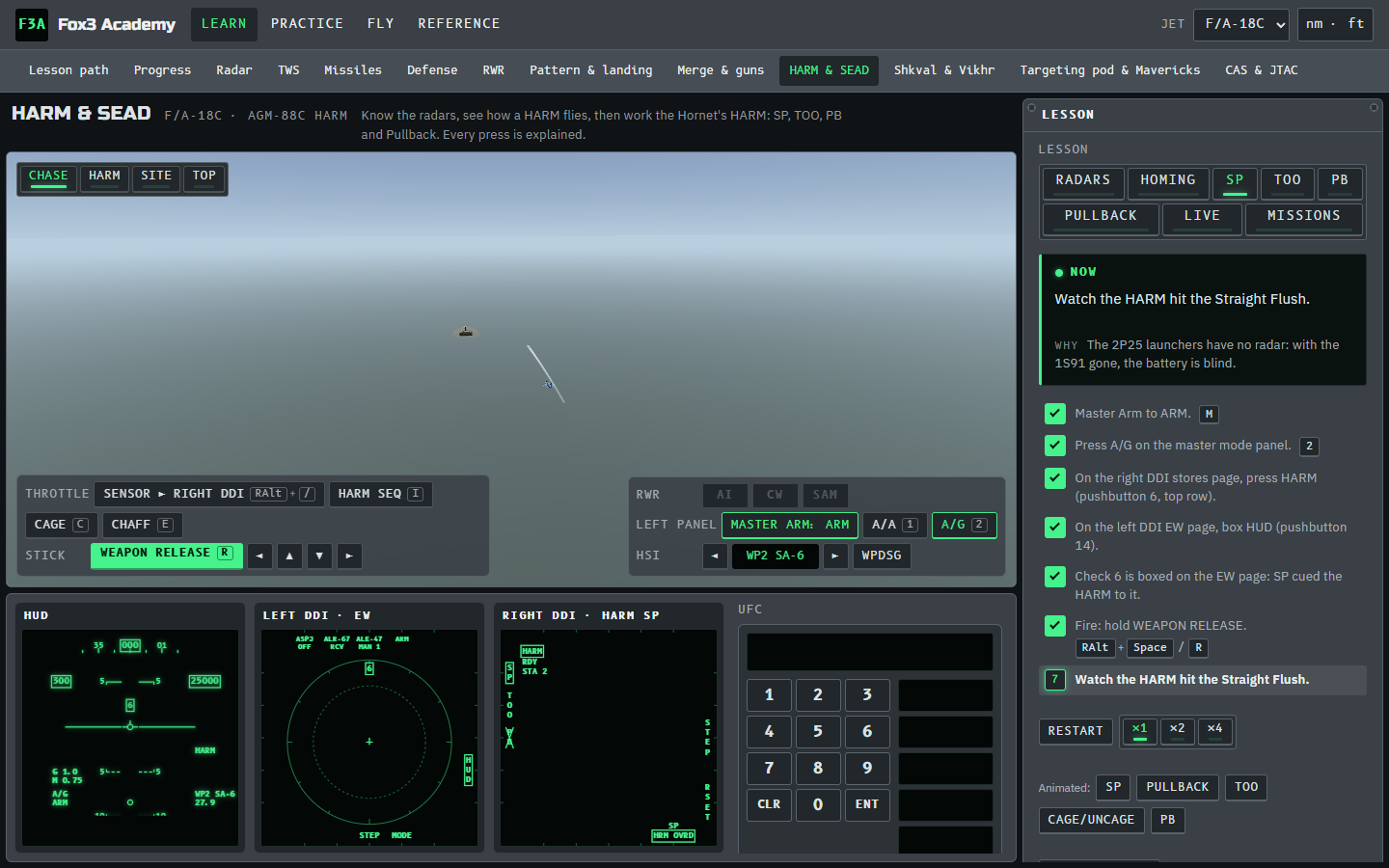Click step 7 Watch the HARM hit
Screen dimensions: 1389x868
tap(1203, 680)
